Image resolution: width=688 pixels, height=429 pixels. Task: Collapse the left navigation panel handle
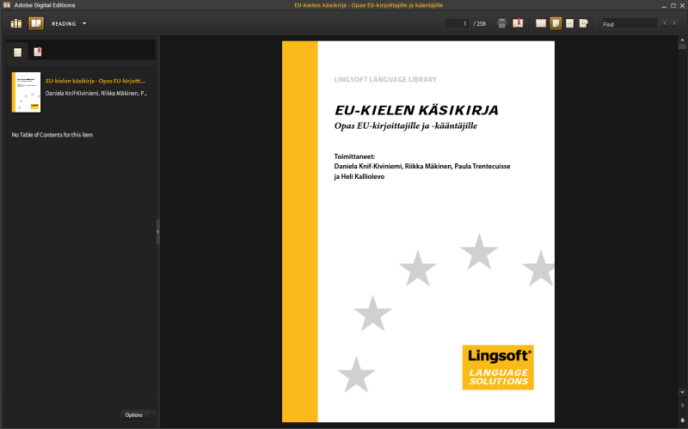pyautogui.click(x=158, y=232)
